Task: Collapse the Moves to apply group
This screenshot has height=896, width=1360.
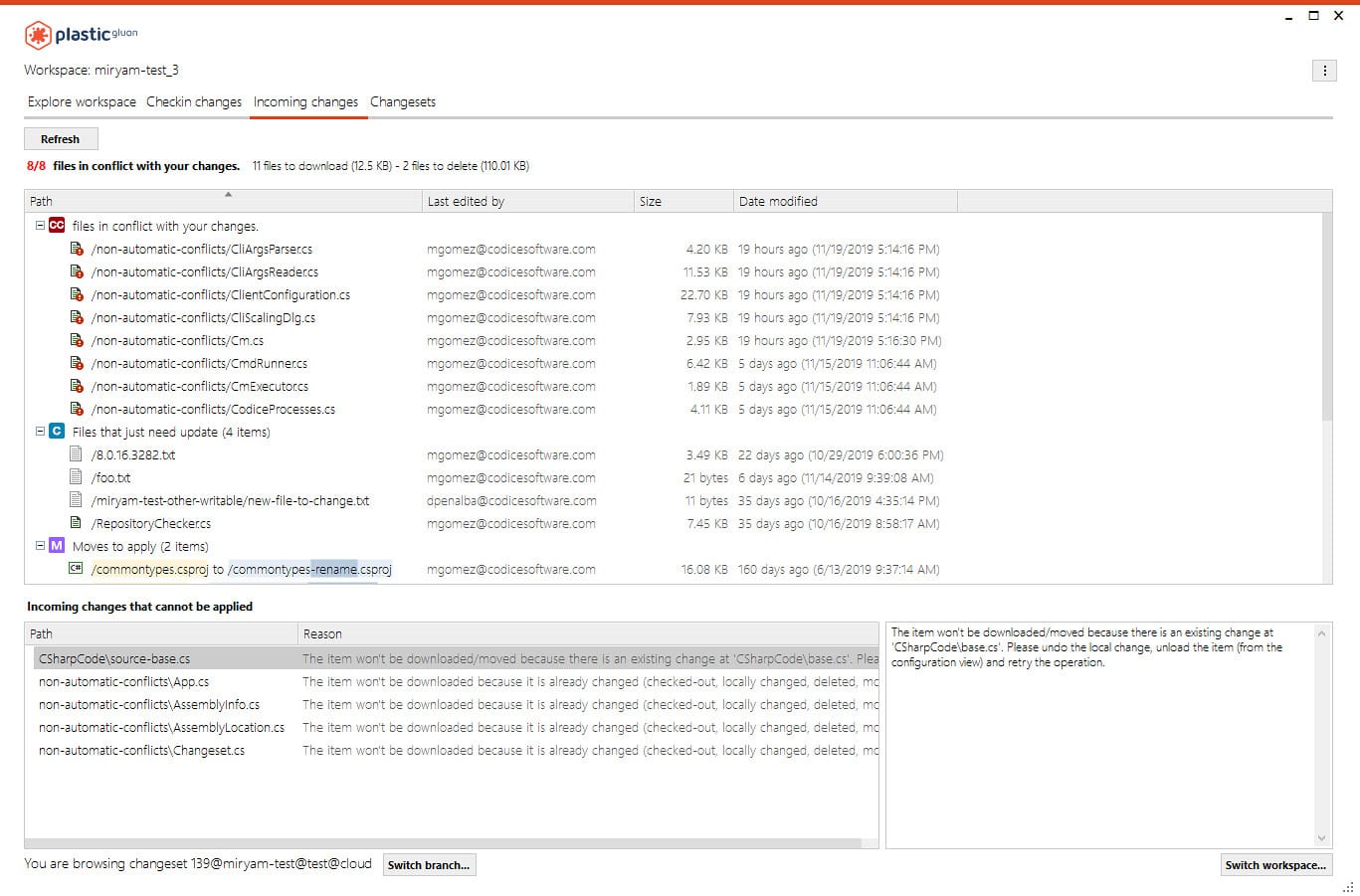Action: (38, 546)
